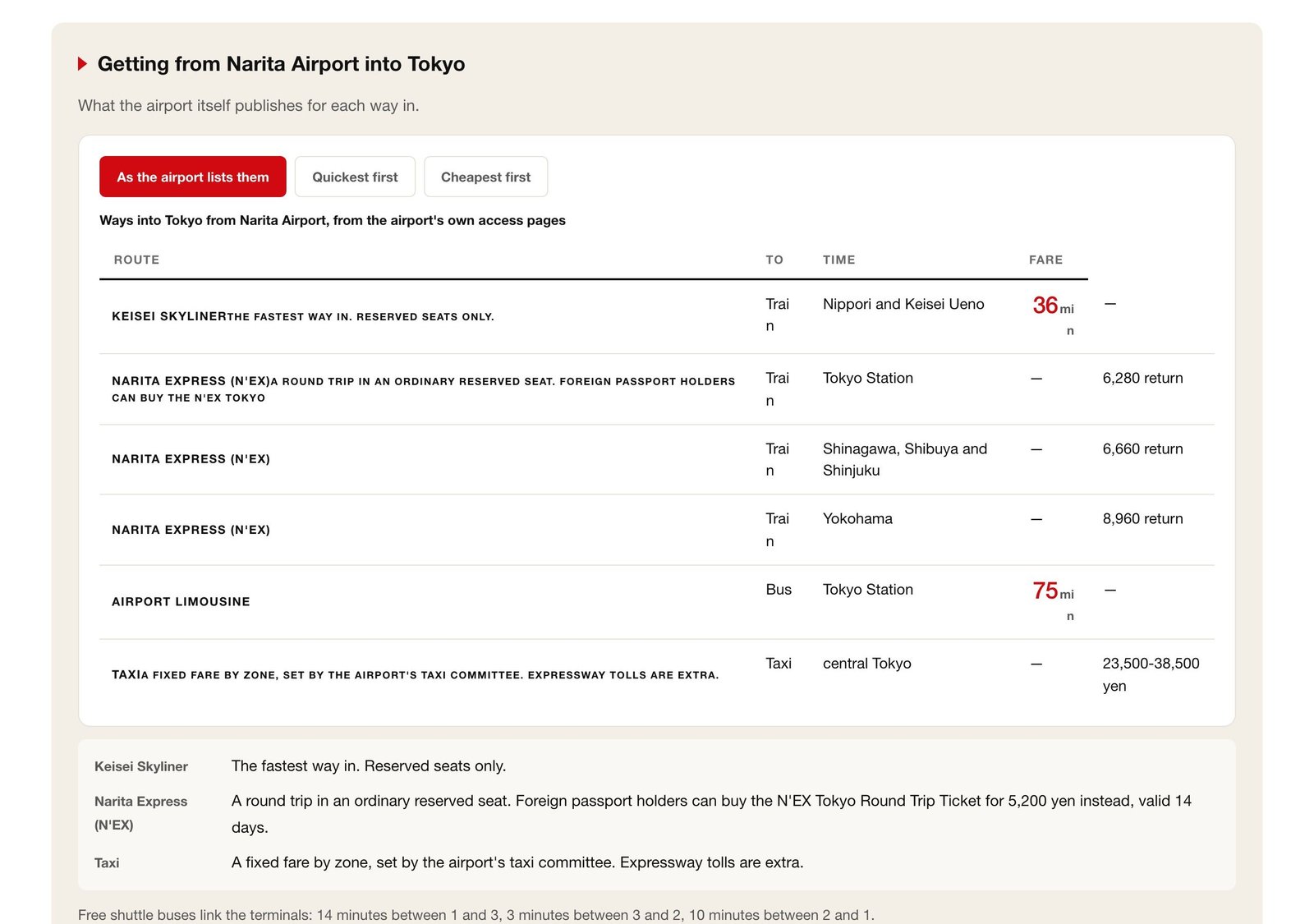
Task: Sort by Cheapest first
Action: click(x=485, y=177)
